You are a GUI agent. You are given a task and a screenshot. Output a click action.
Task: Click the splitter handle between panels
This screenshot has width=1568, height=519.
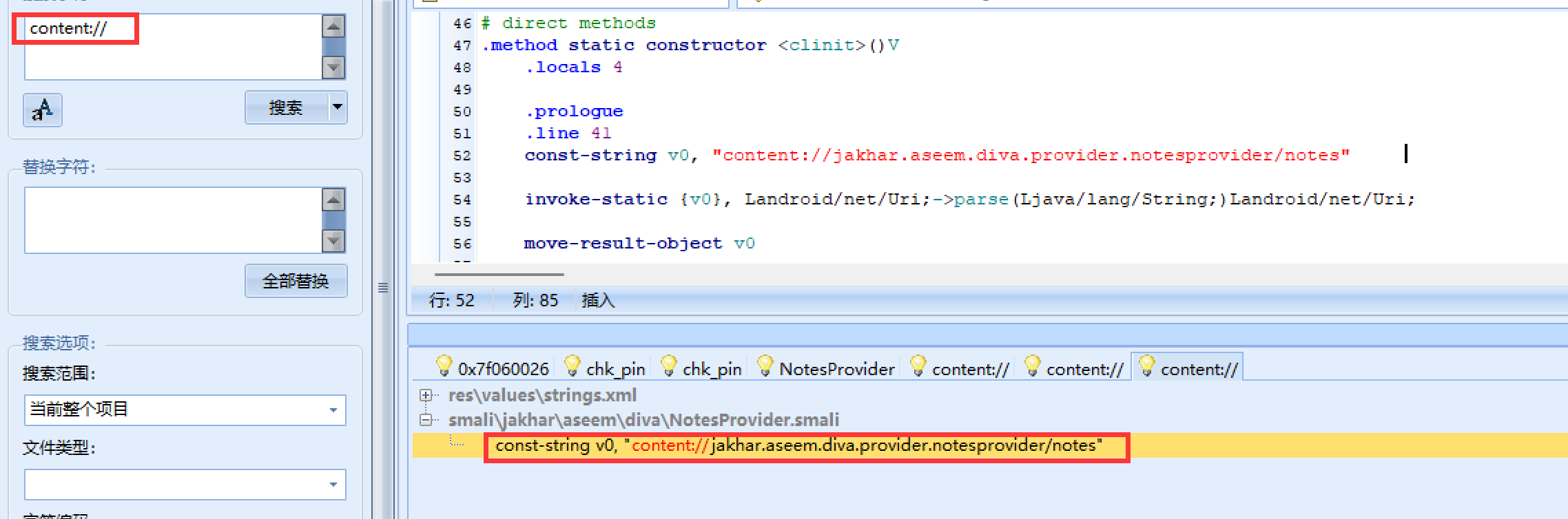click(x=383, y=288)
